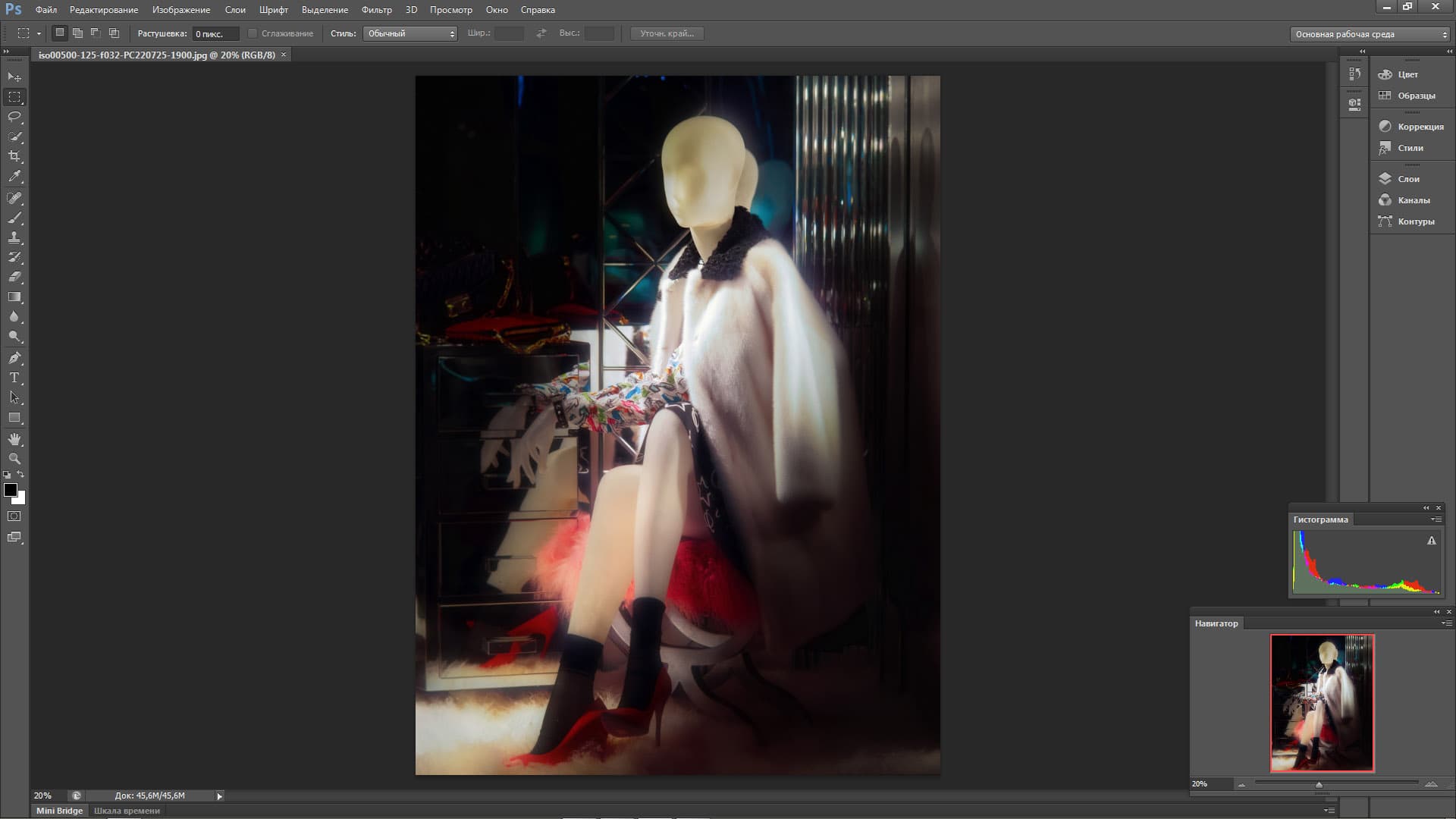Open the Основная рабочая среда workspace dropdown

[x=1370, y=34]
